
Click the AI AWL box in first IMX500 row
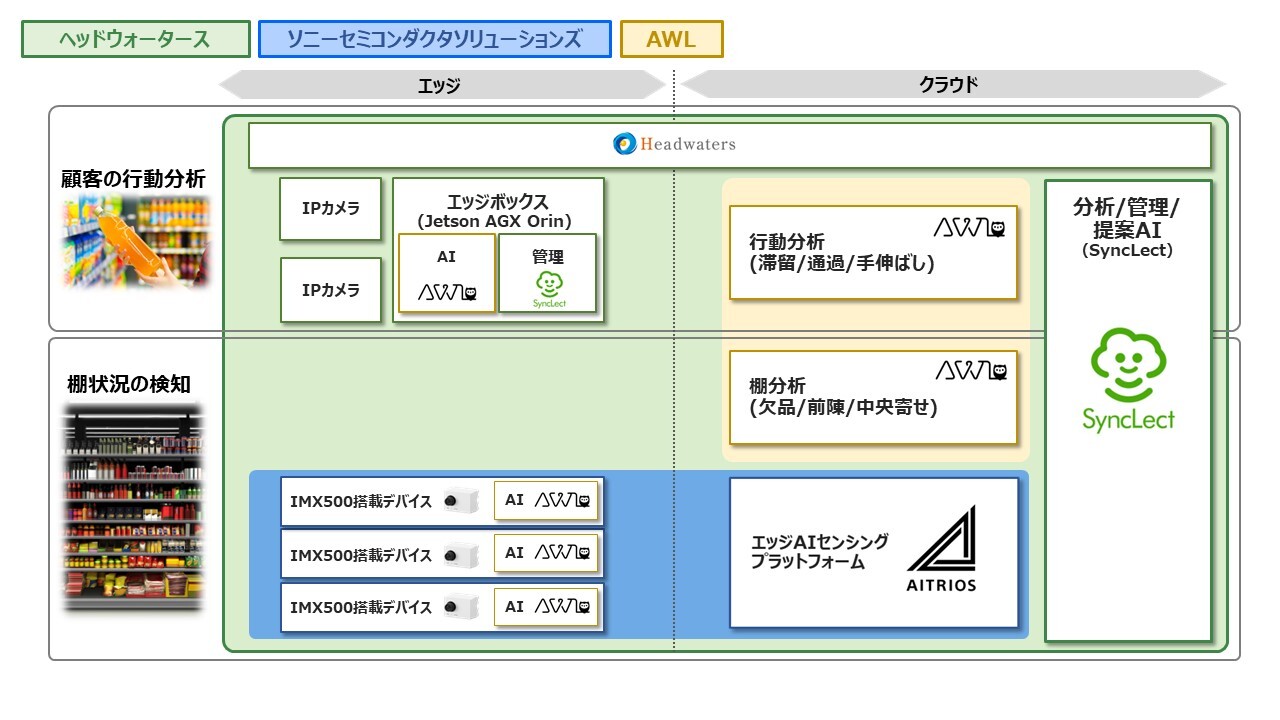tap(546, 500)
